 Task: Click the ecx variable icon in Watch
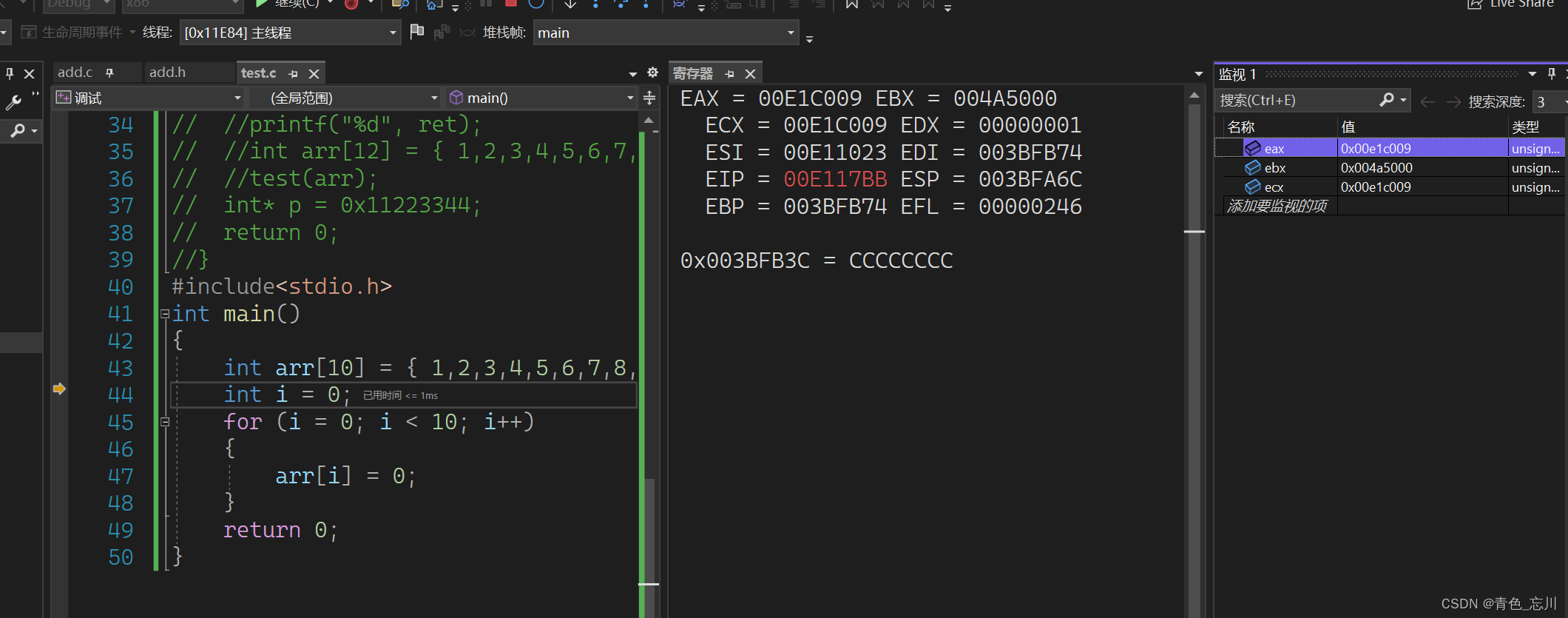tap(1253, 187)
